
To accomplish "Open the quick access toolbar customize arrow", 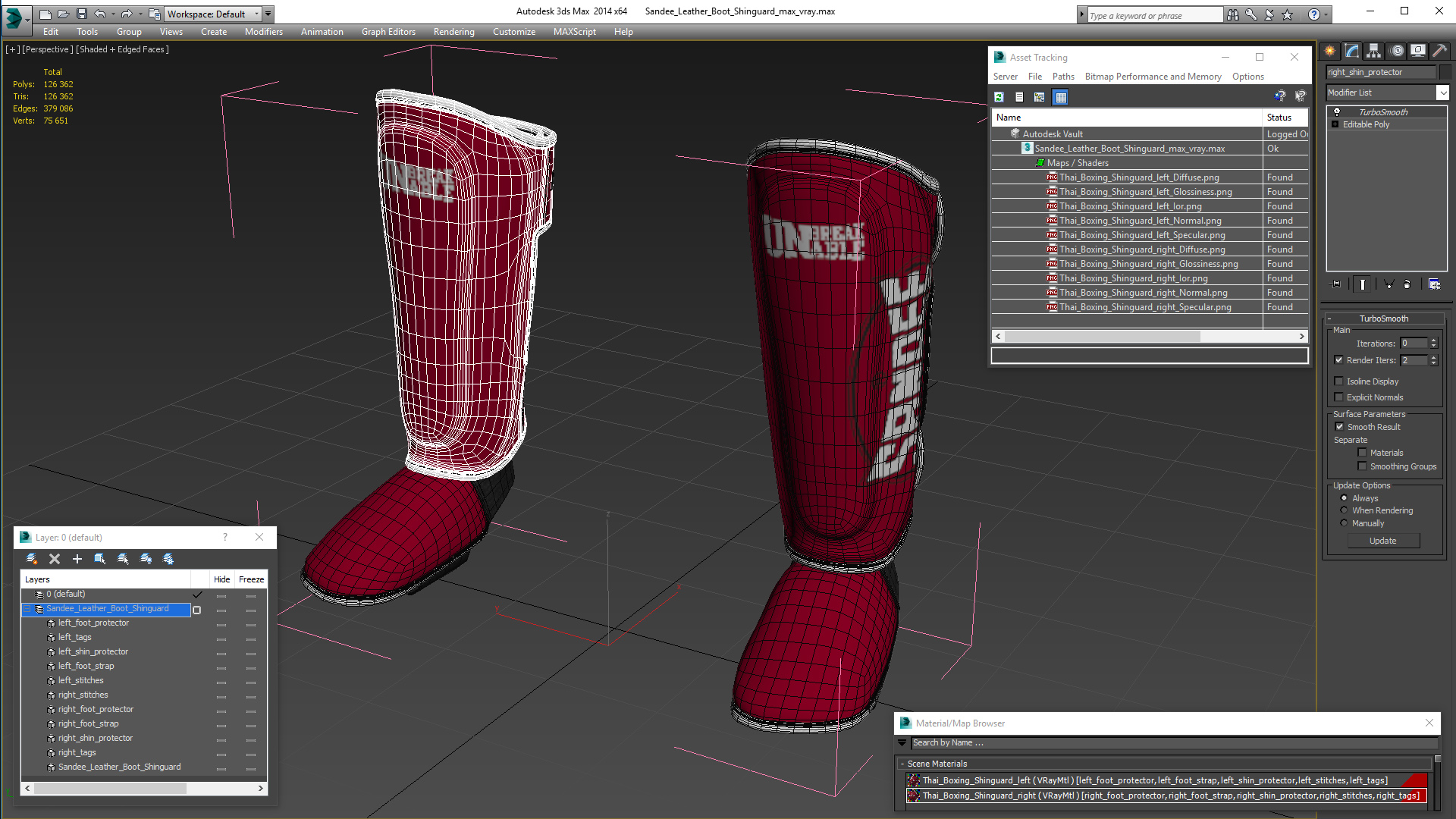I will coord(268,14).
